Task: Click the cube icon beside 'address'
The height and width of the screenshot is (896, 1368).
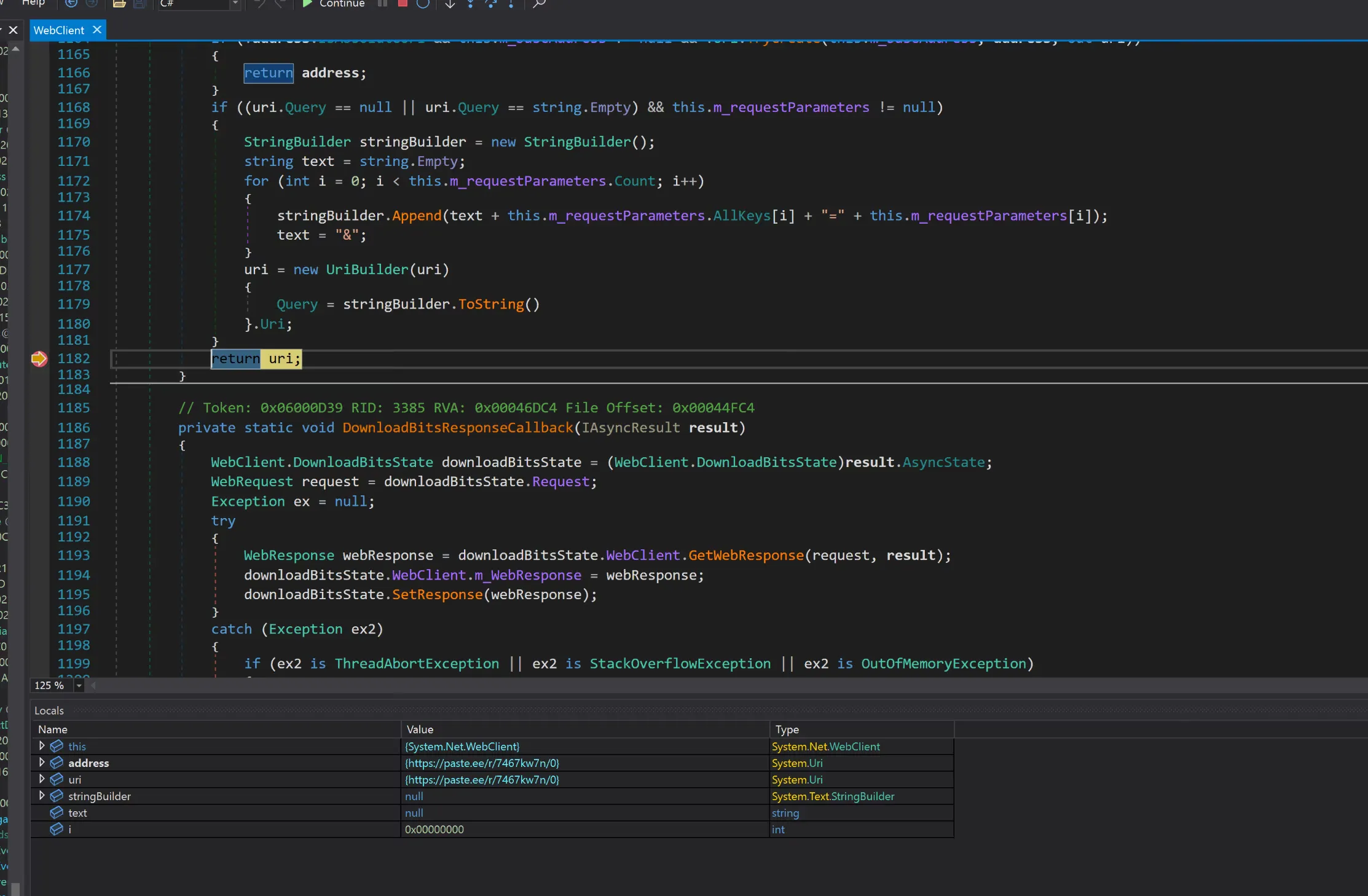Action: click(57, 763)
